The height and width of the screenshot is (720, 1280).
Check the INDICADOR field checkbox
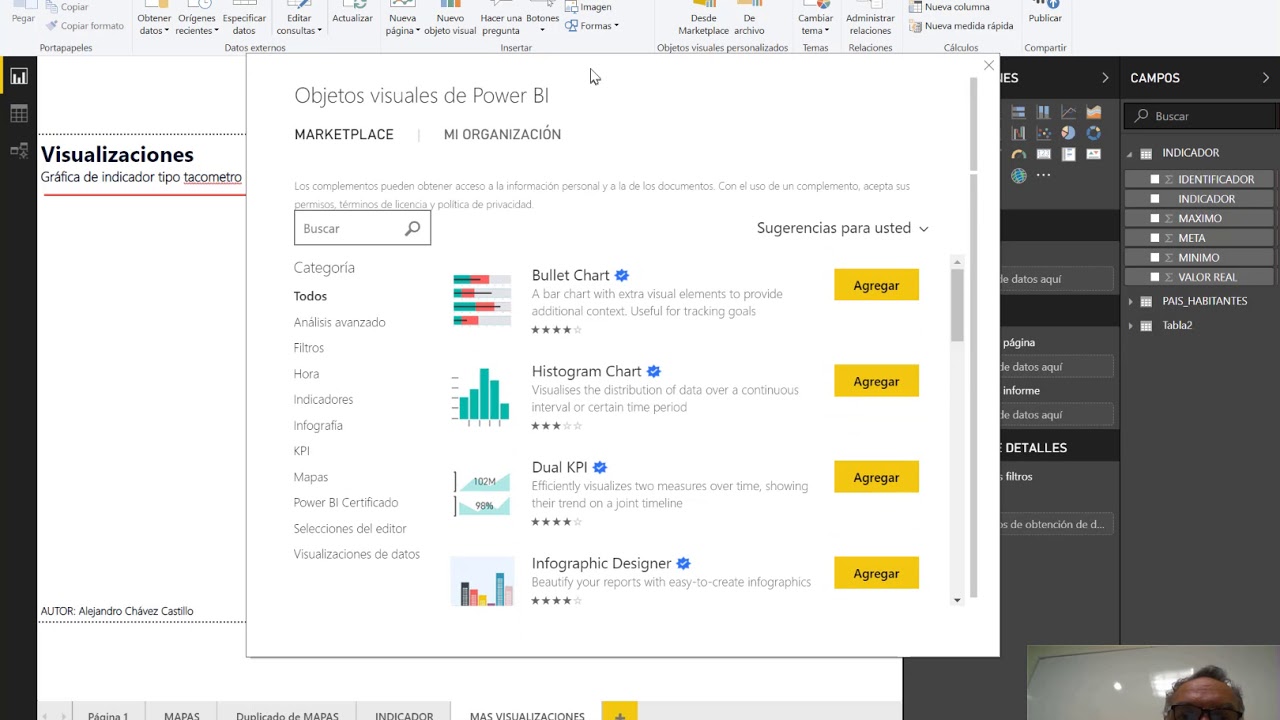[1155, 199]
